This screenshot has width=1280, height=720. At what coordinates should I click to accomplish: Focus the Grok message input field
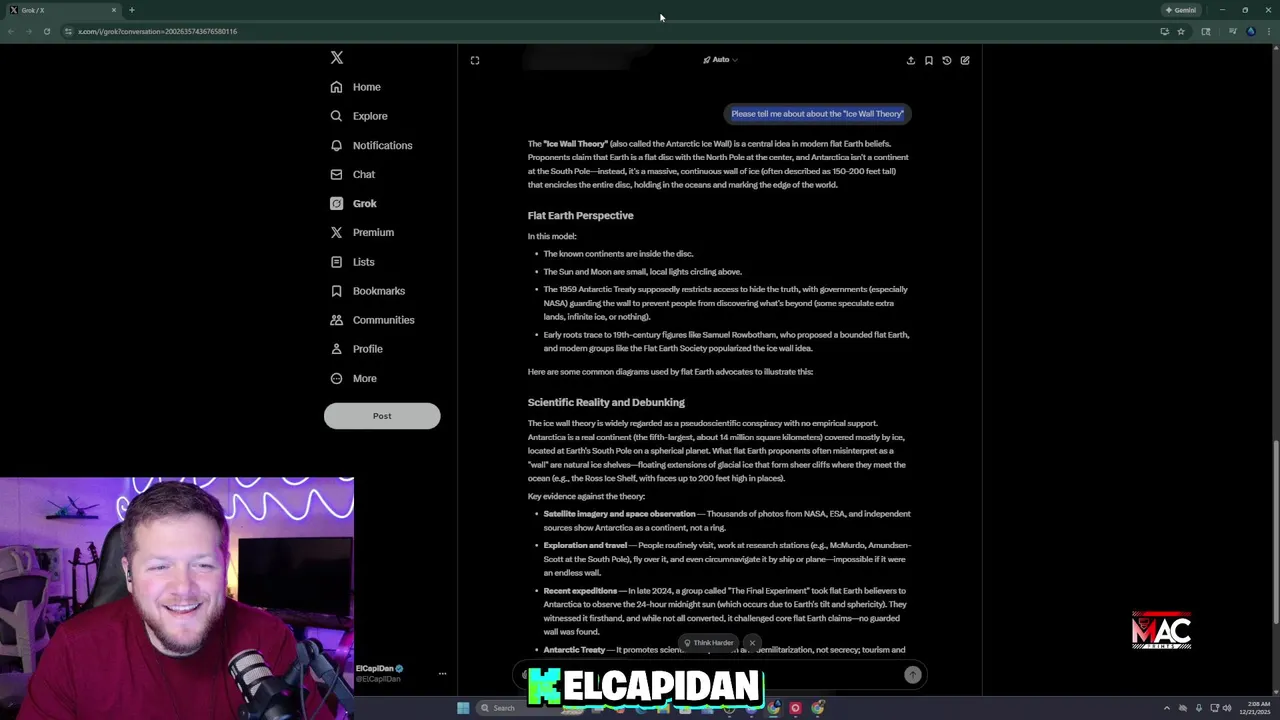[x=720, y=675]
